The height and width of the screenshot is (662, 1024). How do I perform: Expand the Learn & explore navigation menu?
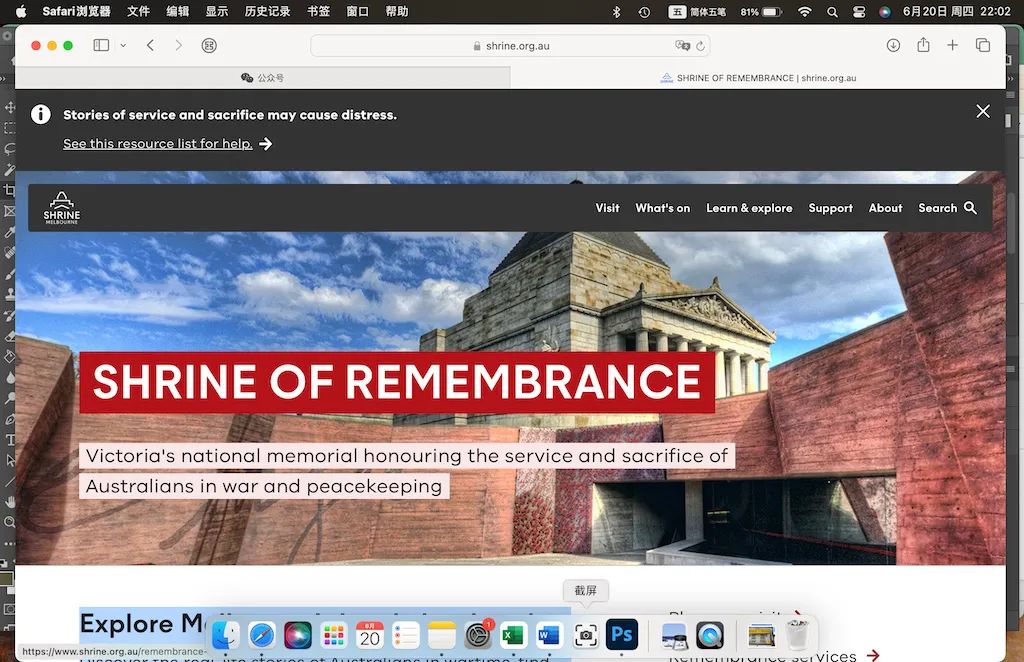click(x=749, y=208)
